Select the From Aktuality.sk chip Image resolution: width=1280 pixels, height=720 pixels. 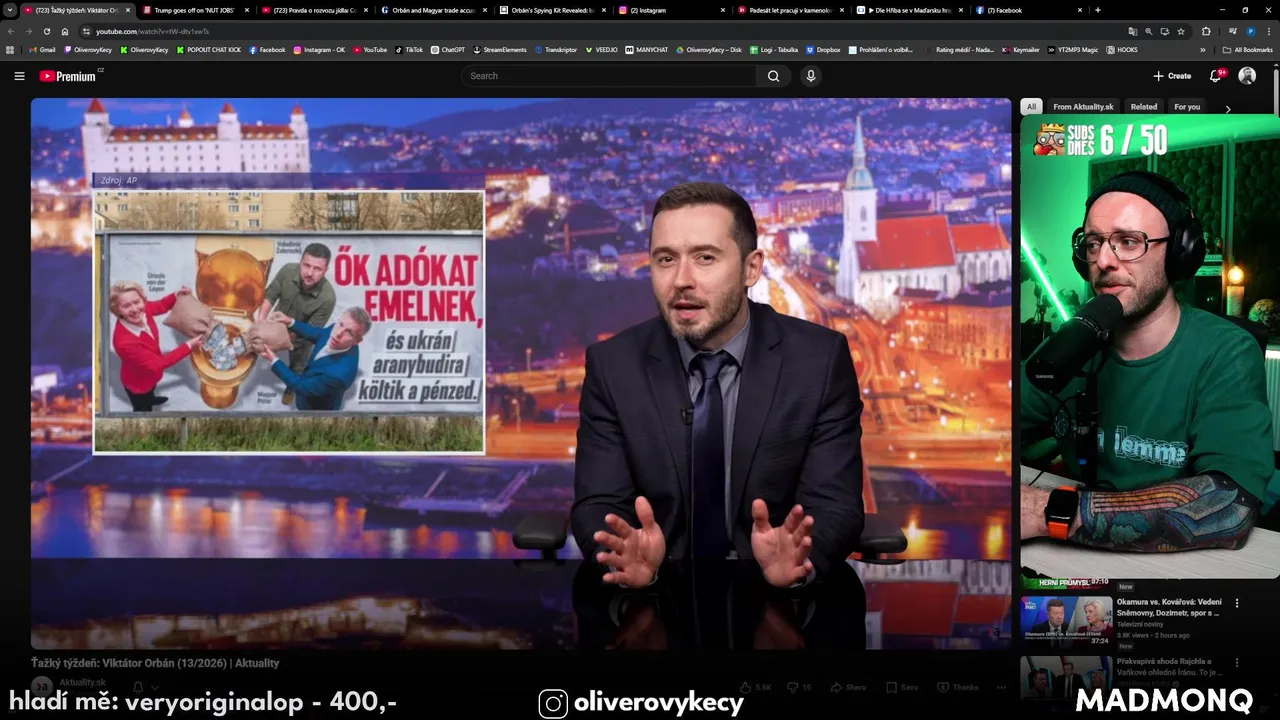[x=1083, y=107]
